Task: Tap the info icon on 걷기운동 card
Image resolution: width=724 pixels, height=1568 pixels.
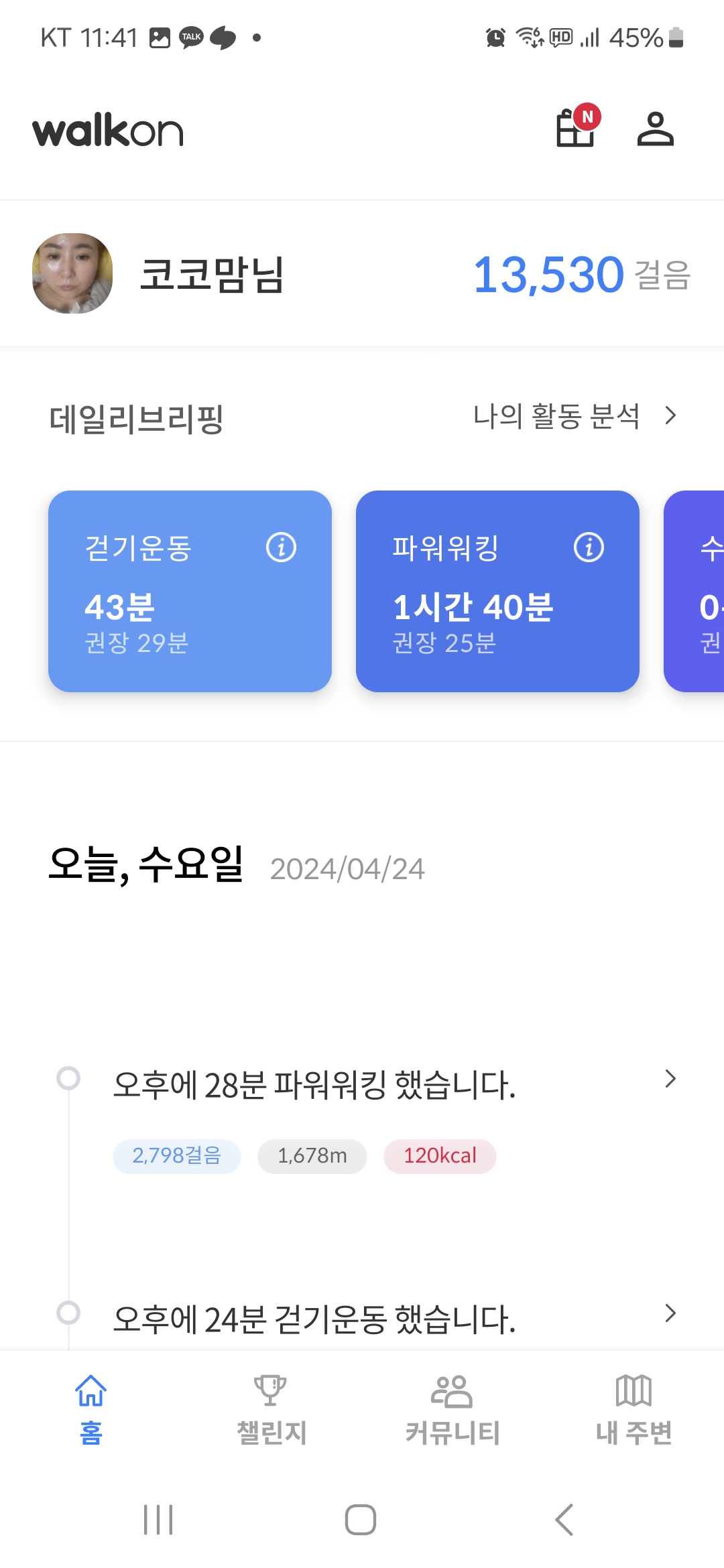Action: click(281, 547)
